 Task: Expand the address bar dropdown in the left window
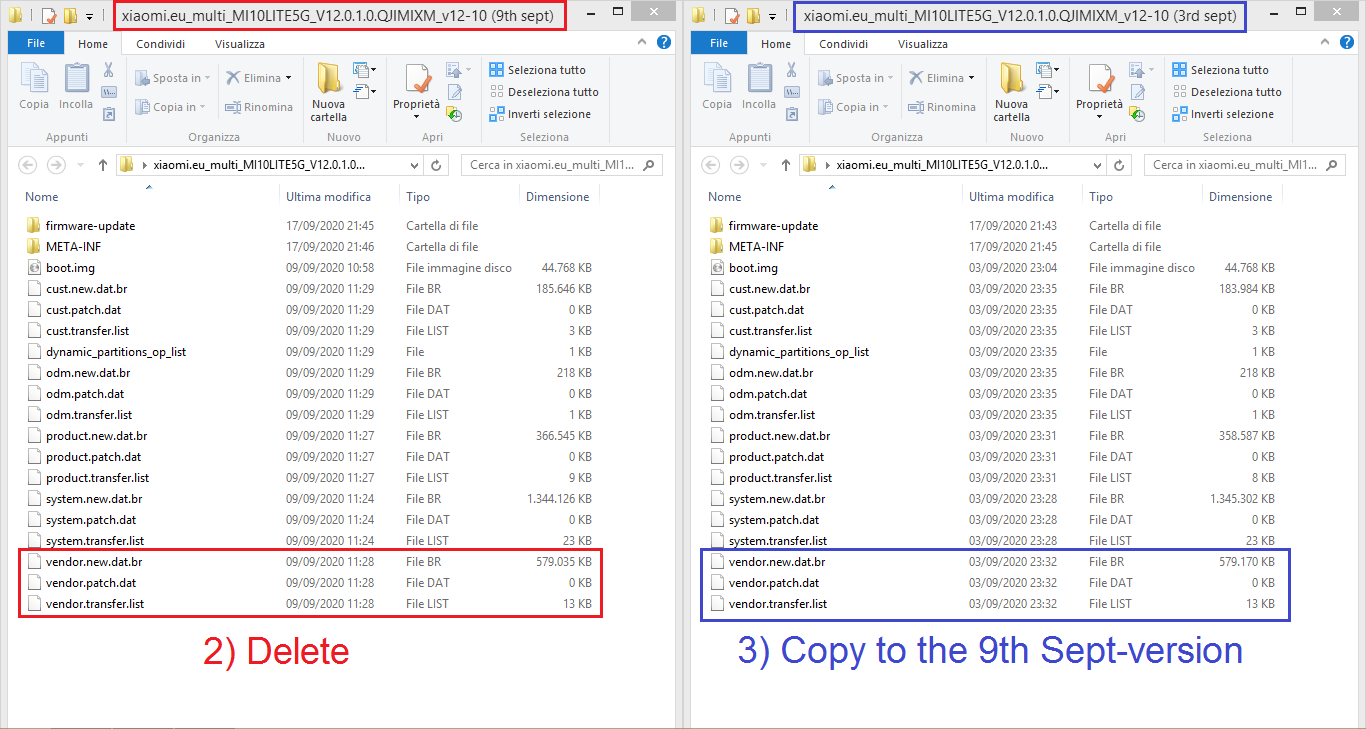coord(413,166)
